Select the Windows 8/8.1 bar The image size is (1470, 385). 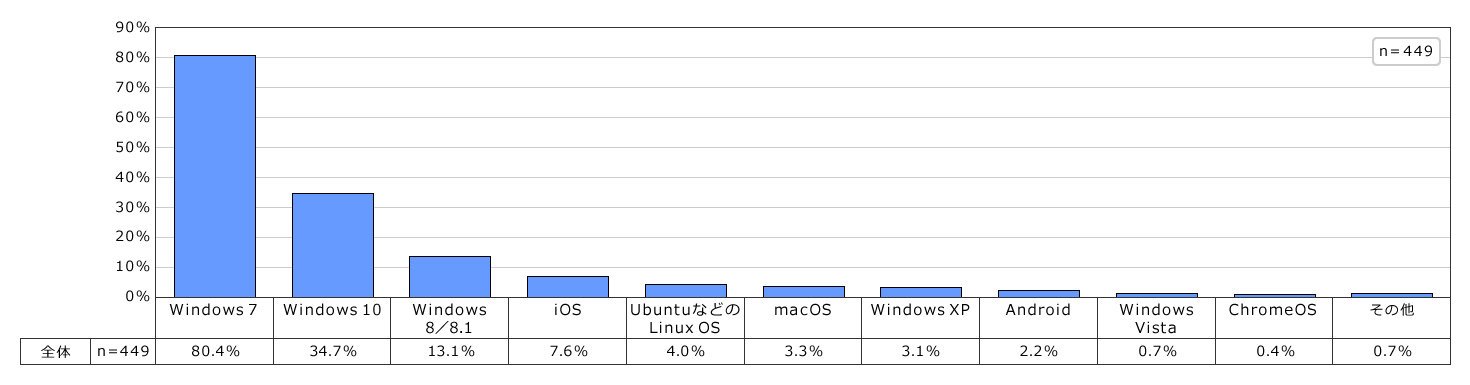(450, 277)
